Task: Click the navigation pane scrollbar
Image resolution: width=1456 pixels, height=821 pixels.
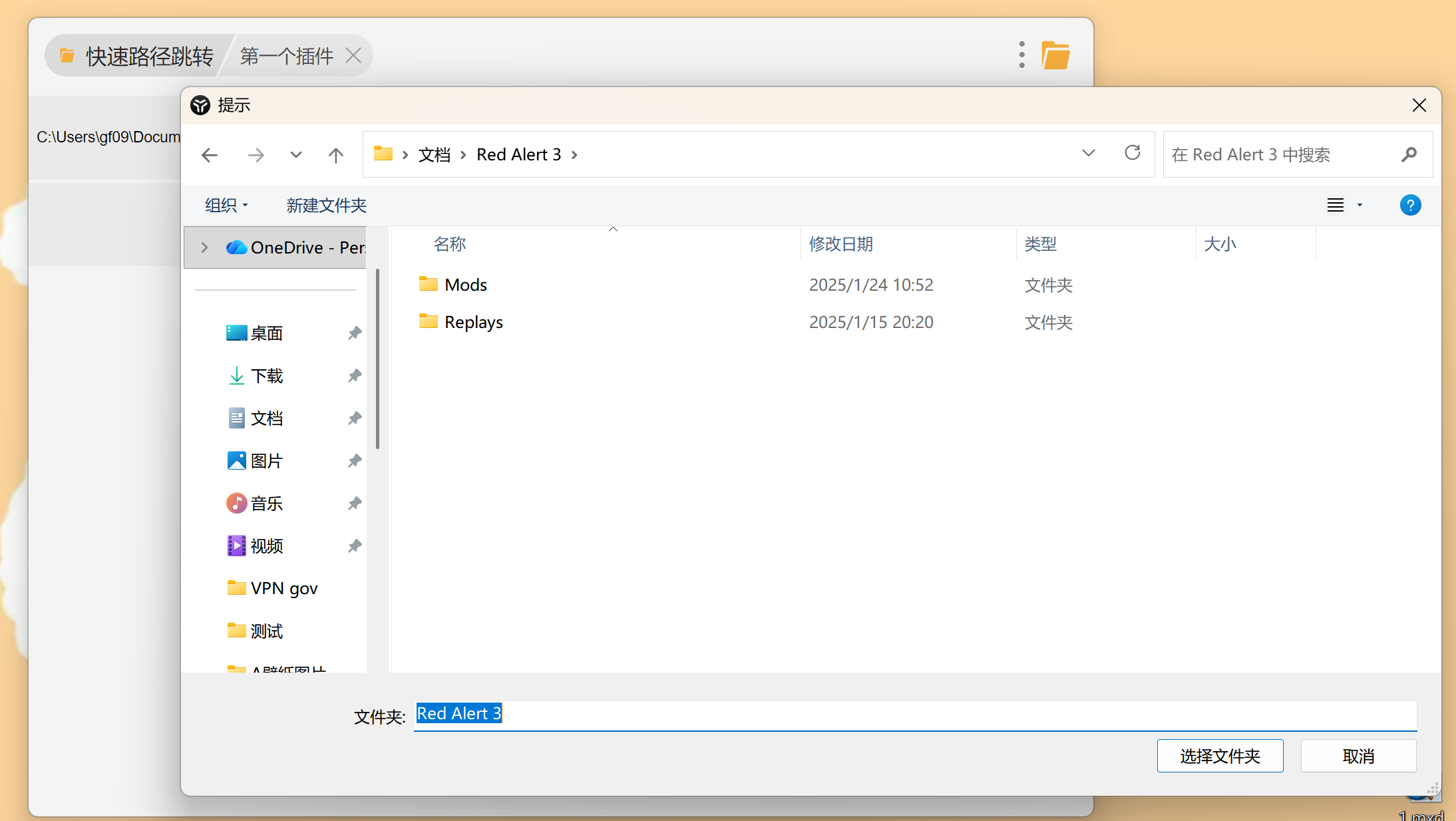Action: [x=377, y=359]
